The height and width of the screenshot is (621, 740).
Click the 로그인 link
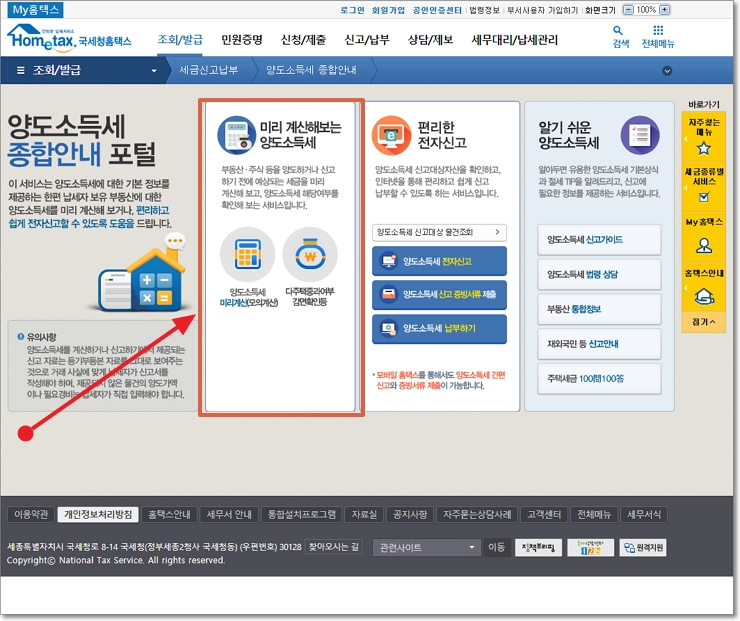tap(352, 10)
